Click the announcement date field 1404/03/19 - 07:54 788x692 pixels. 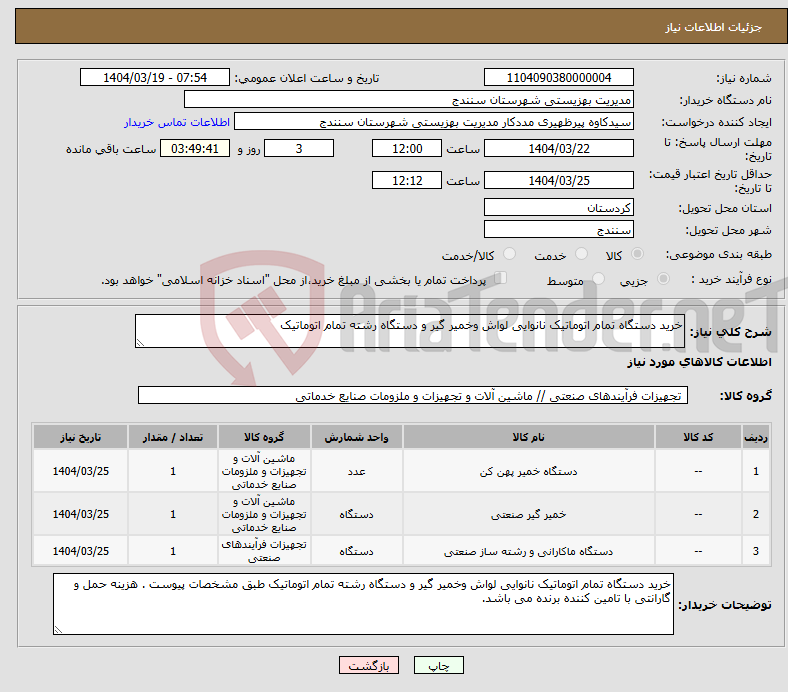pyautogui.click(x=155, y=77)
